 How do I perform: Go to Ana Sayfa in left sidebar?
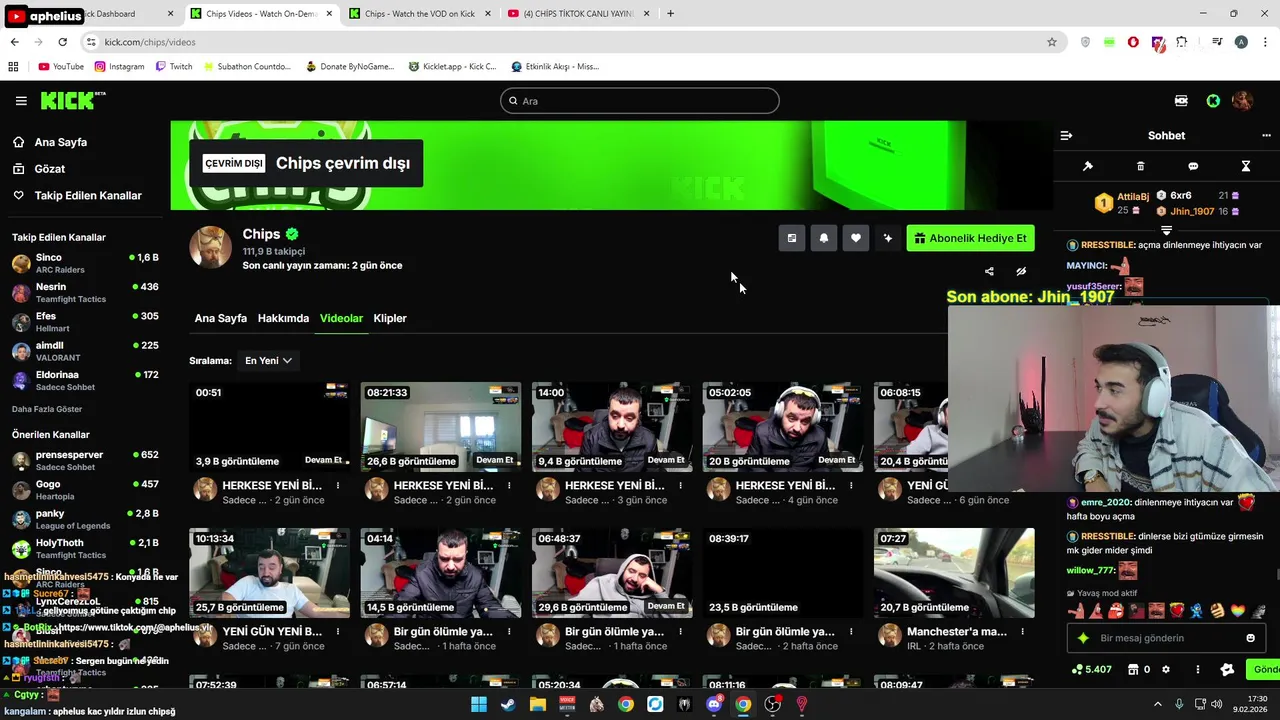click(61, 142)
